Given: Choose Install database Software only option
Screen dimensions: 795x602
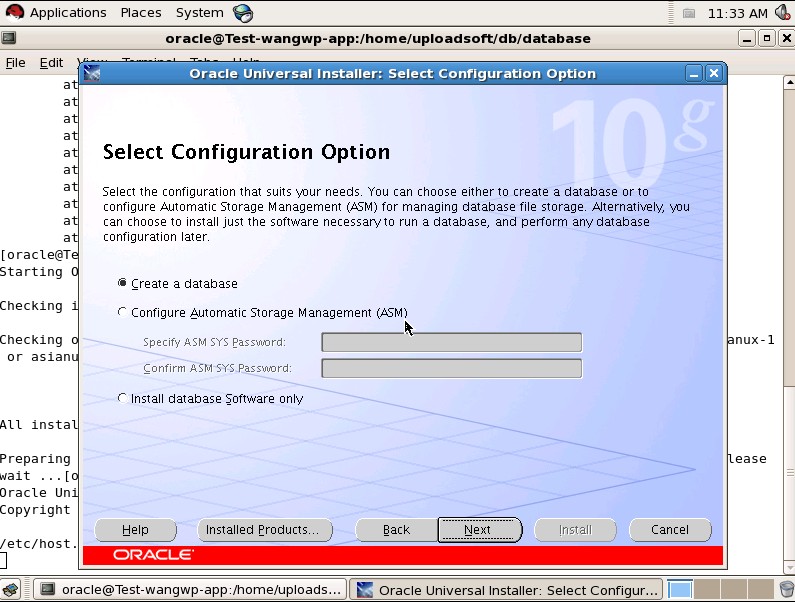Looking at the screenshot, I should pos(123,398).
